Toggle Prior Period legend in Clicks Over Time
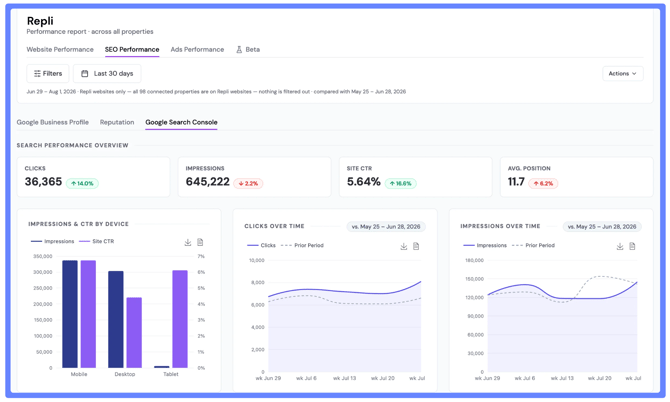Image resolution: width=670 pixels, height=402 pixels. coord(303,246)
